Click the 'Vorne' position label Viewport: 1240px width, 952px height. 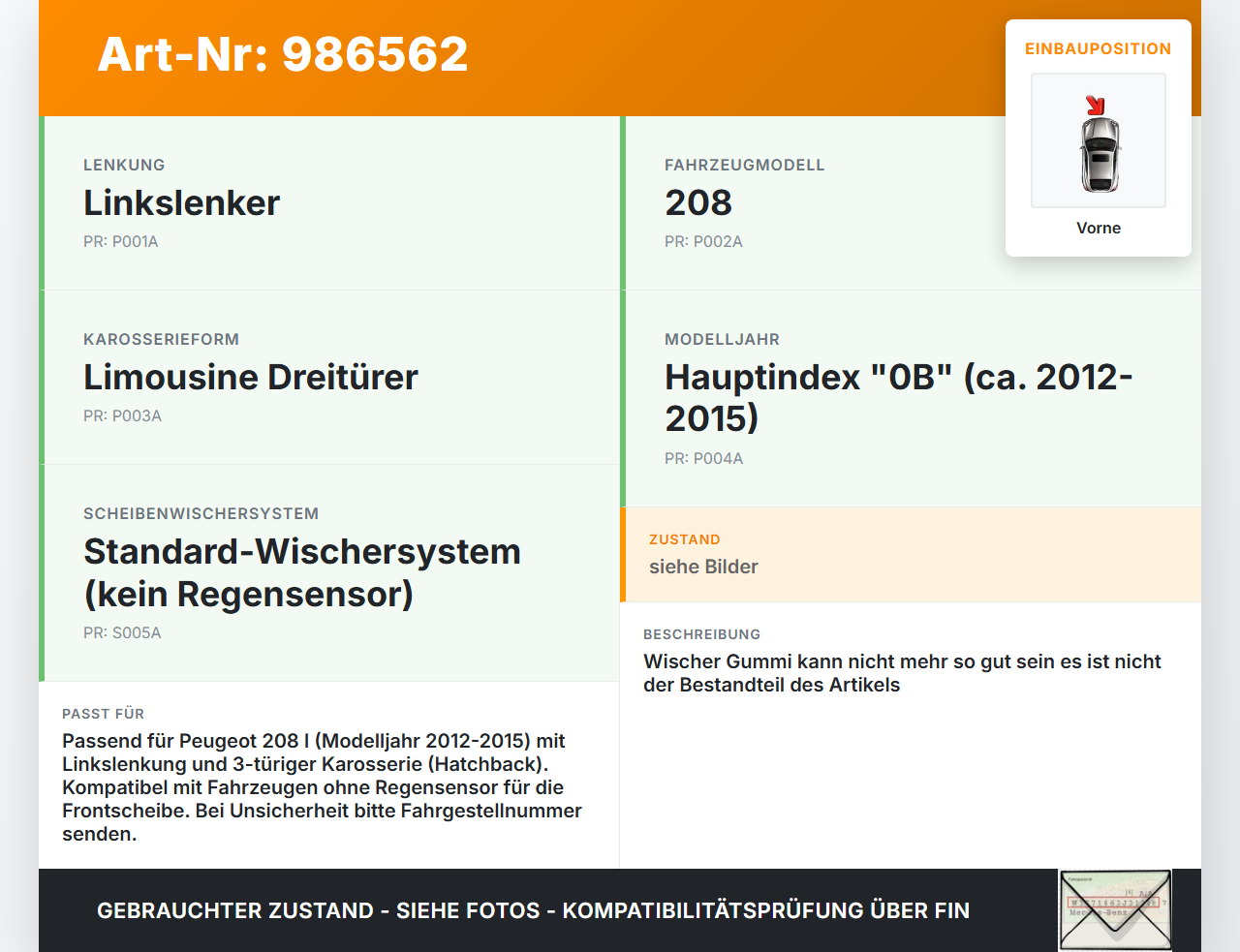coord(1098,228)
